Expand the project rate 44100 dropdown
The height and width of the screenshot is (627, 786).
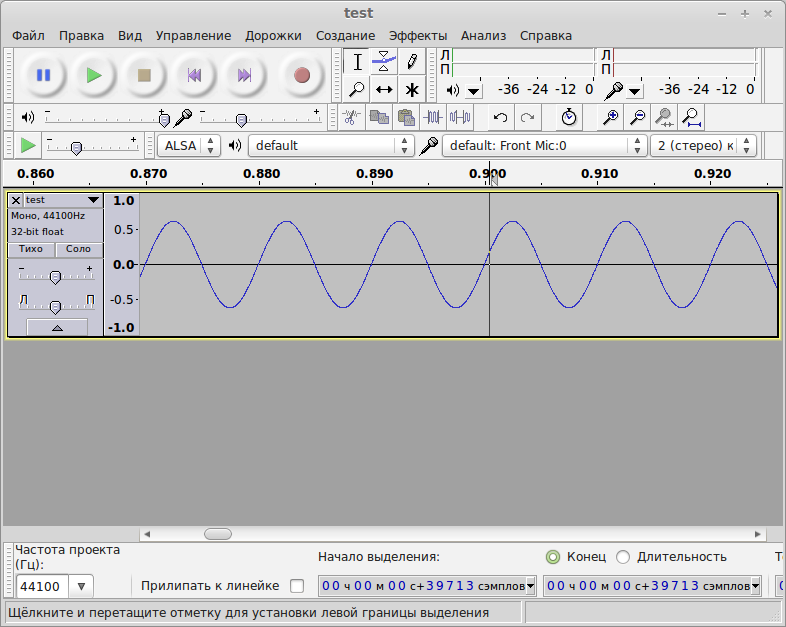(81, 586)
